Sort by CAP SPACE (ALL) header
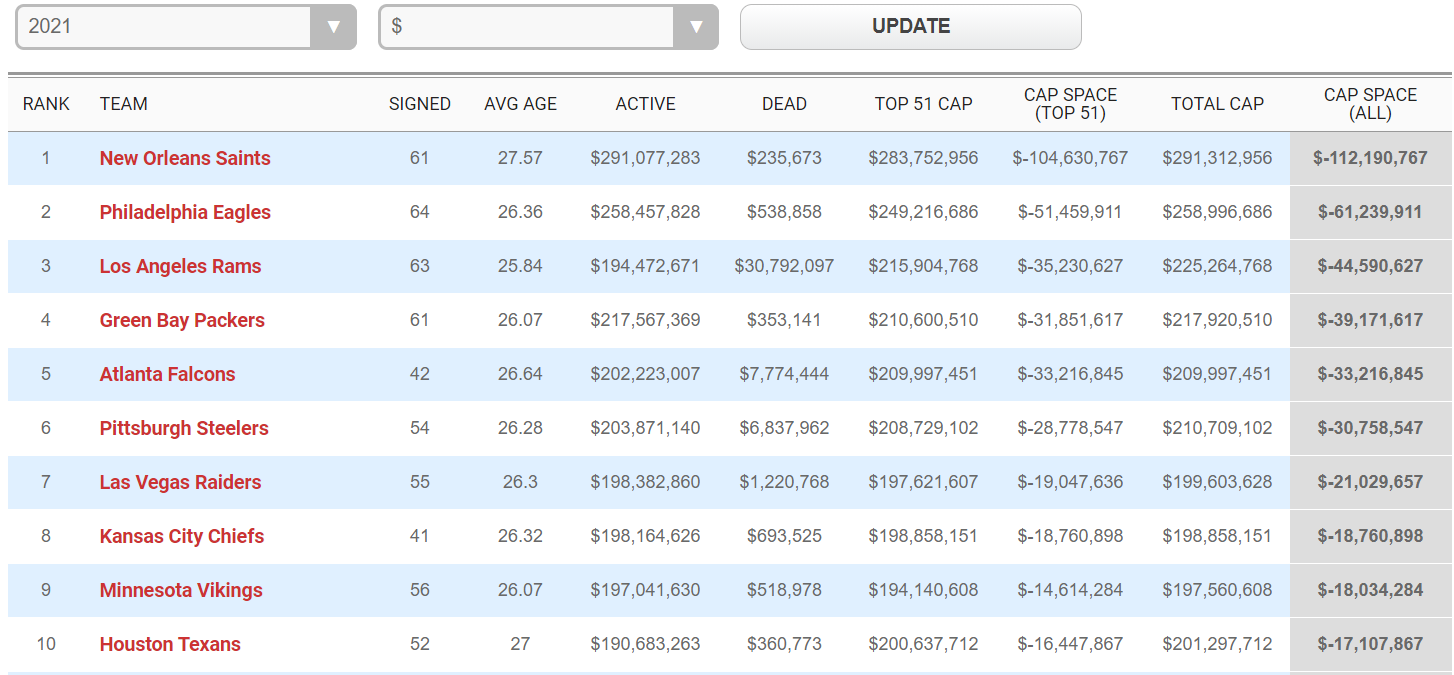This screenshot has width=1454, height=675. point(1370,104)
